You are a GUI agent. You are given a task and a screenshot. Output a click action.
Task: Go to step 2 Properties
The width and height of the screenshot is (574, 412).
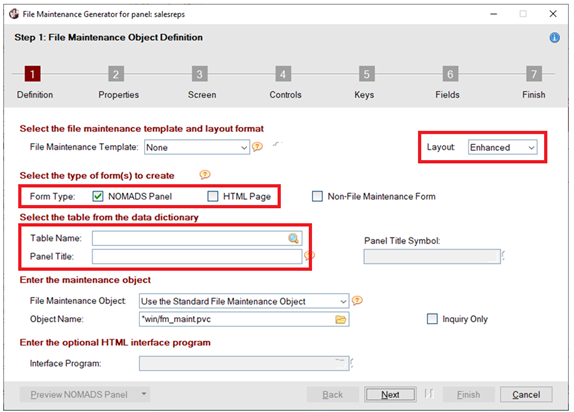coord(116,74)
